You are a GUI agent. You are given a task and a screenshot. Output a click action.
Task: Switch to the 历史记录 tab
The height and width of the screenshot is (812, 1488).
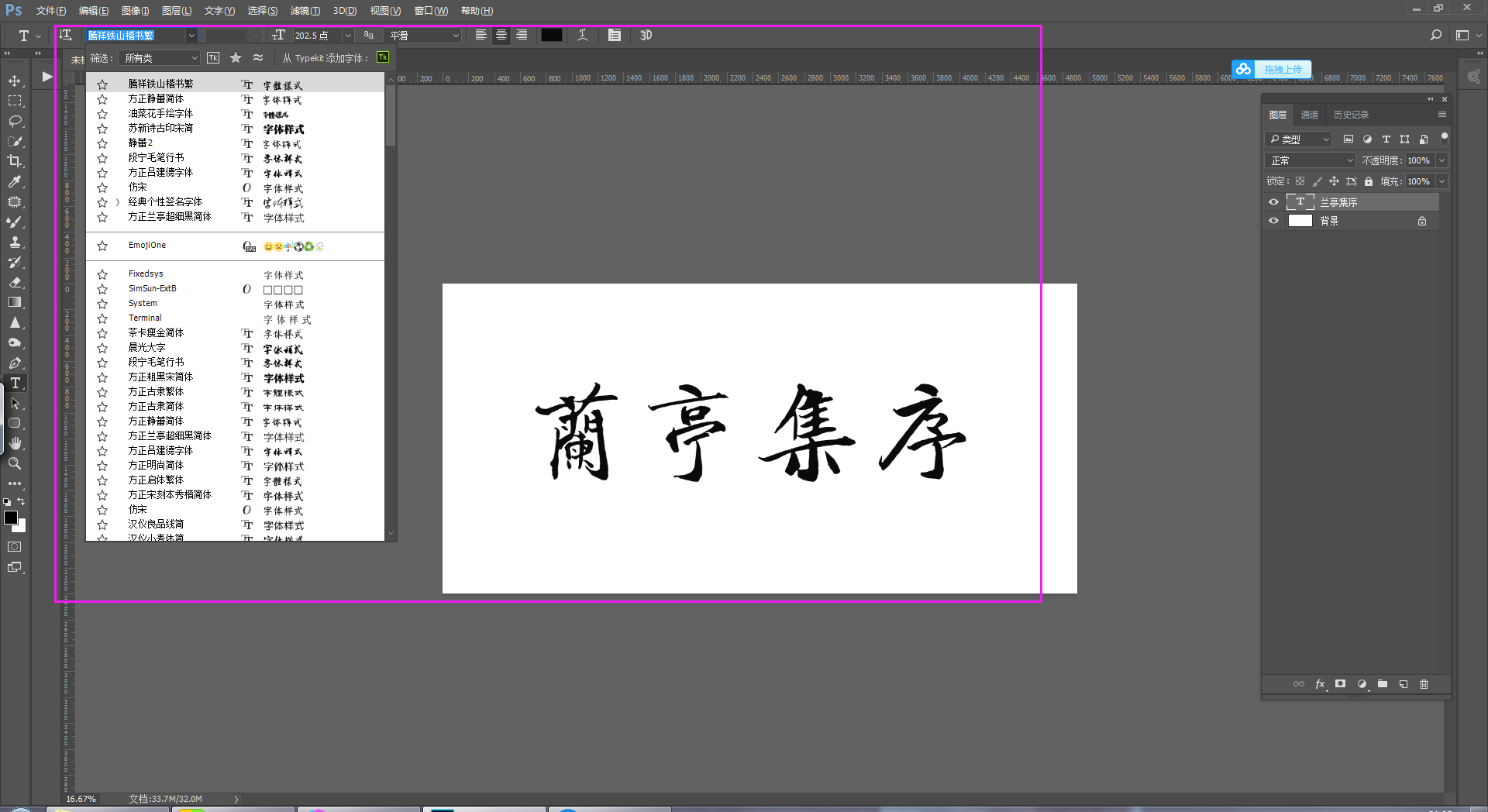[x=1351, y=115]
